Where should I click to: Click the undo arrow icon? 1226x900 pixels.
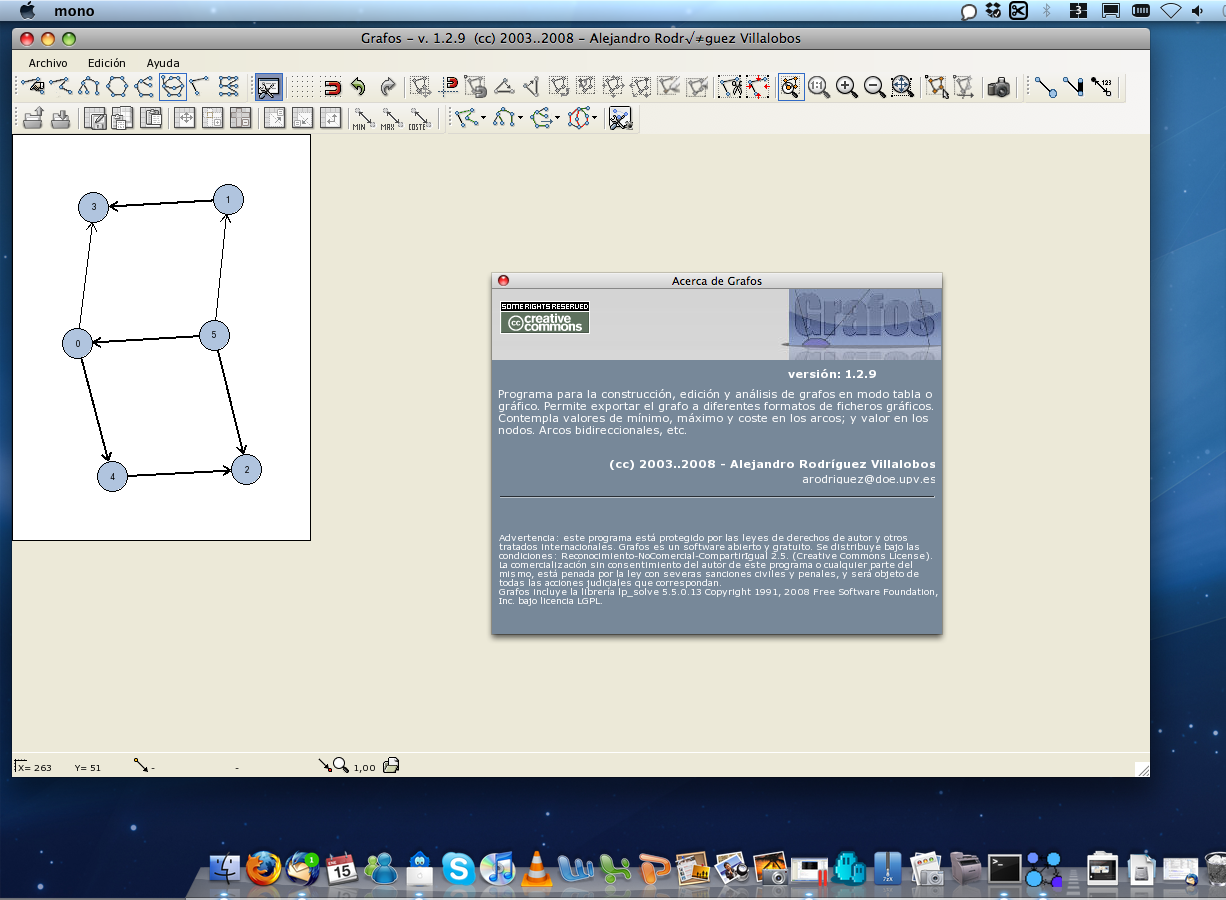pos(358,88)
